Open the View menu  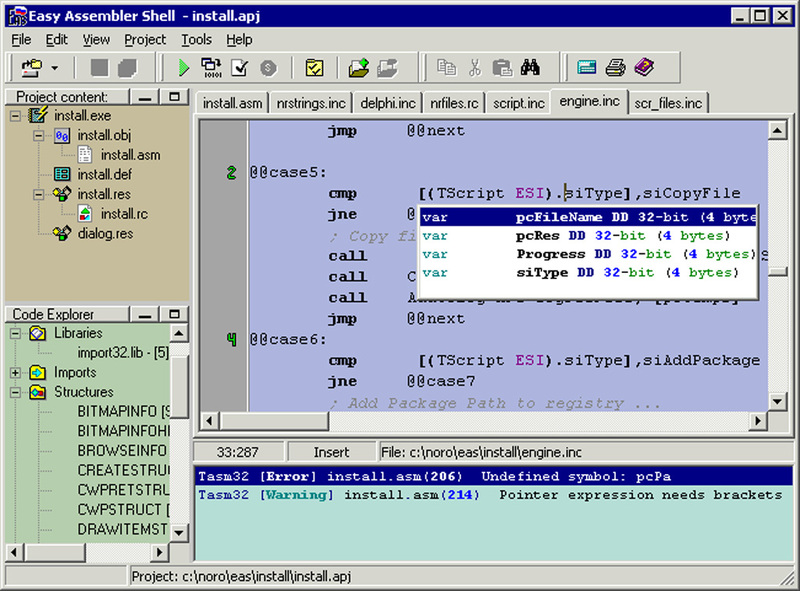coord(96,39)
